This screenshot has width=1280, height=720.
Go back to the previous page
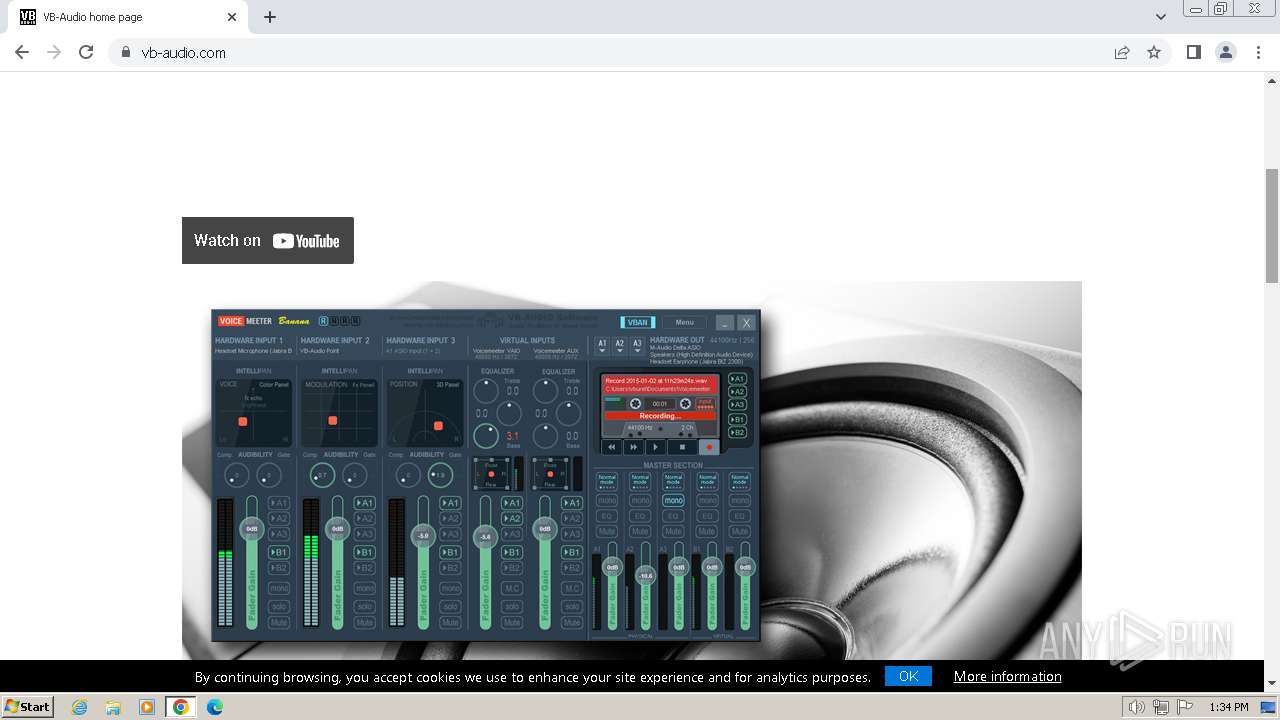click(x=22, y=52)
